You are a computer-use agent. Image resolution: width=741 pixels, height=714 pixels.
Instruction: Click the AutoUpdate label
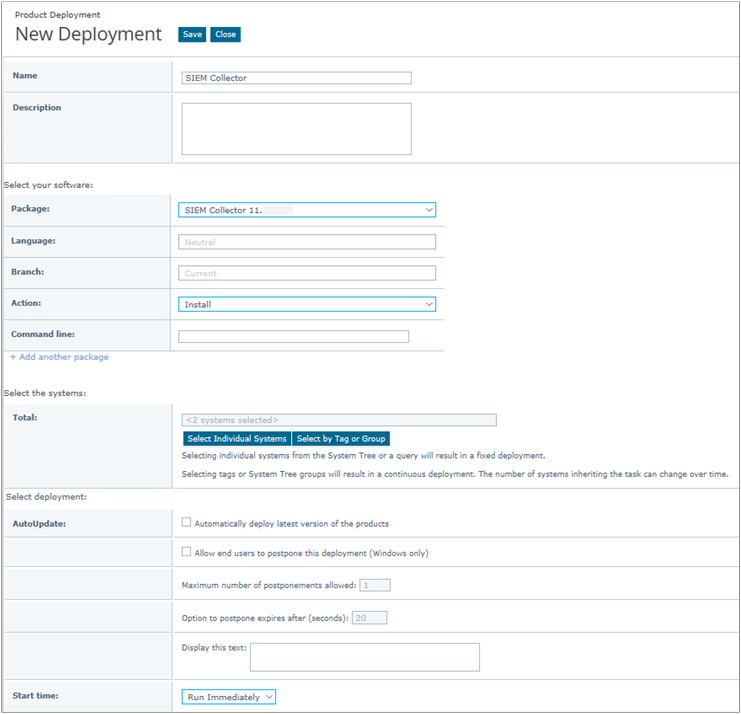coord(39,524)
